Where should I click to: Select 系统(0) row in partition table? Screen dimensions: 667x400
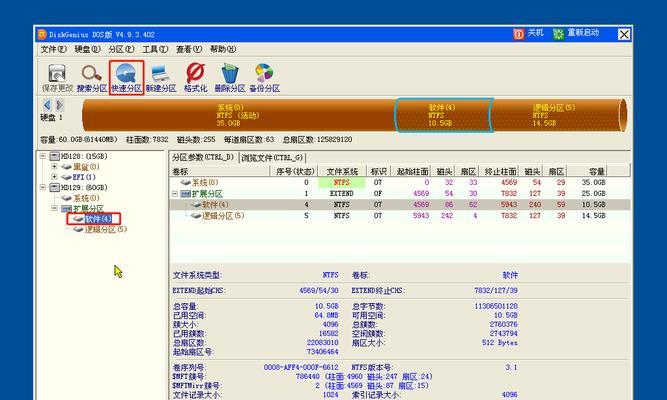click(399, 183)
